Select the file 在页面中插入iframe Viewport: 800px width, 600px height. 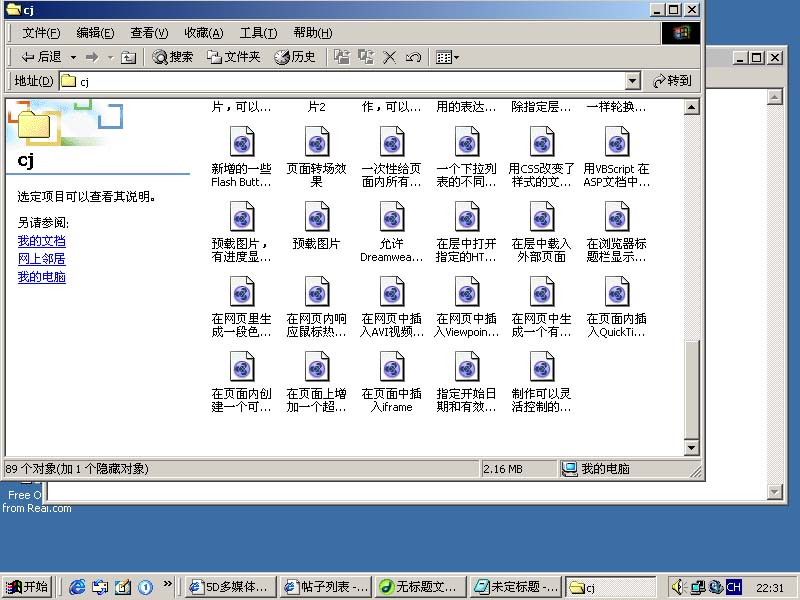(392, 382)
